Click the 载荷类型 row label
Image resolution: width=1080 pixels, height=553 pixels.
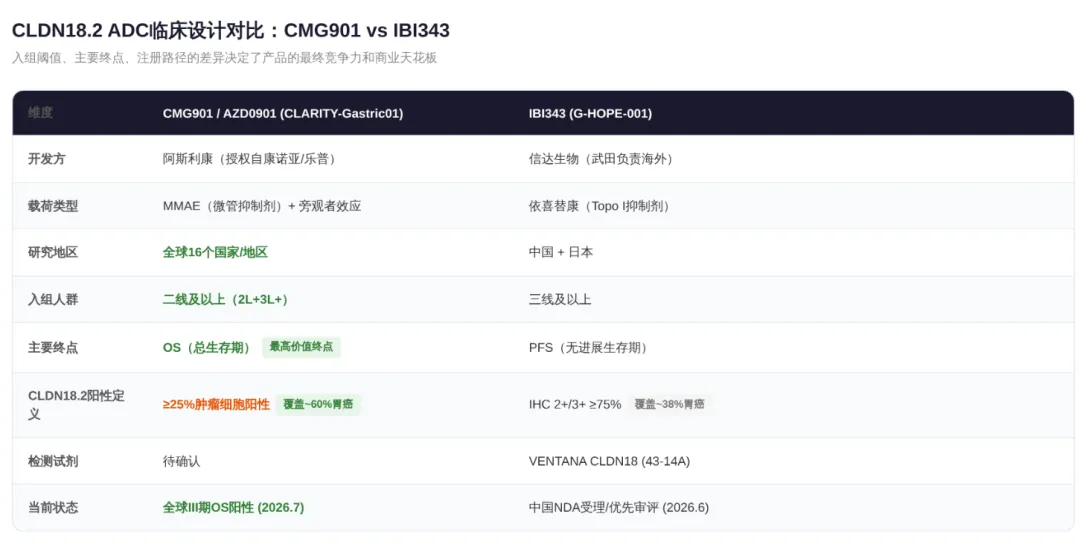point(53,205)
